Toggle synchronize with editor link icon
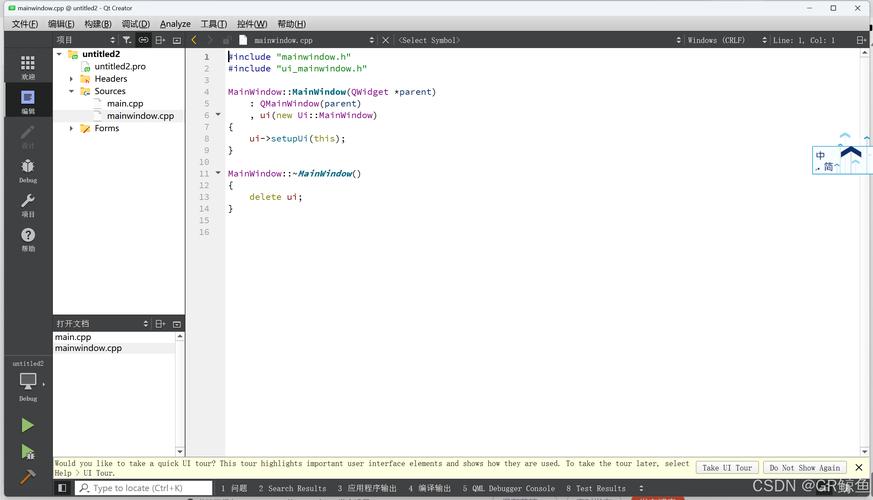The width and height of the screenshot is (873, 500). [143, 40]
